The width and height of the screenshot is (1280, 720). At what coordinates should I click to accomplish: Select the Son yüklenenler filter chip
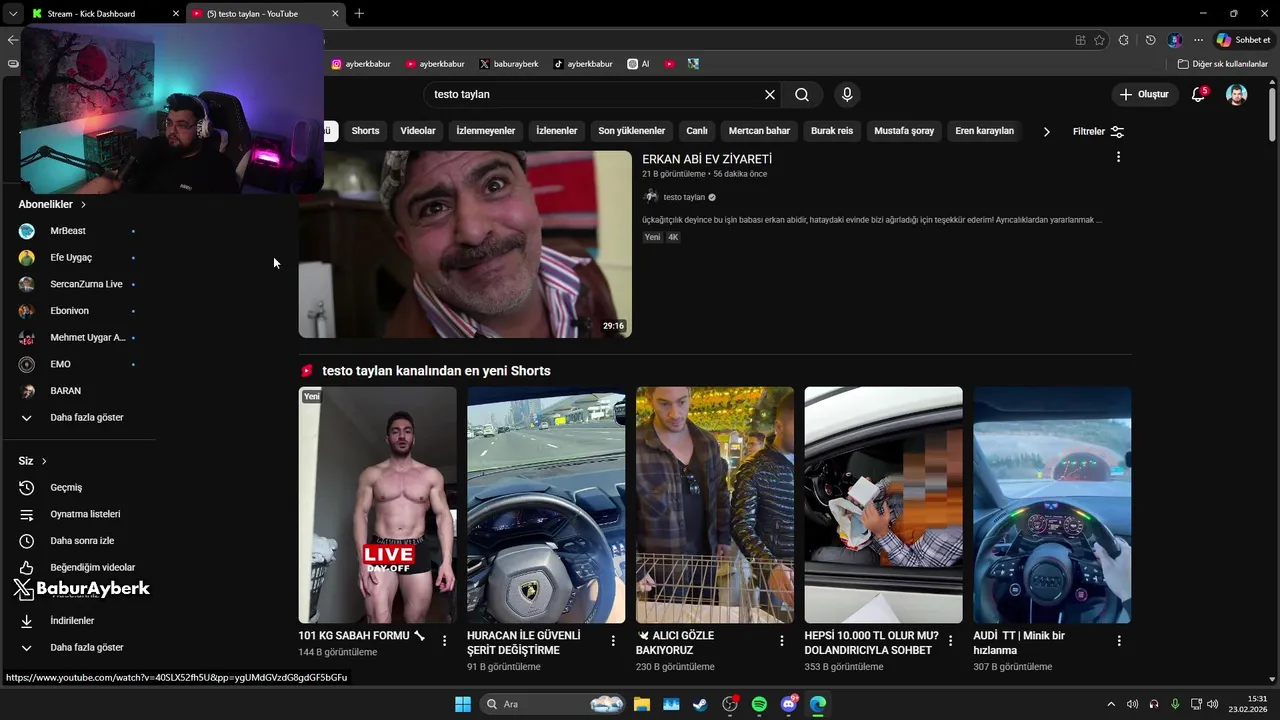pyautogui.click(x=632, y=131)
